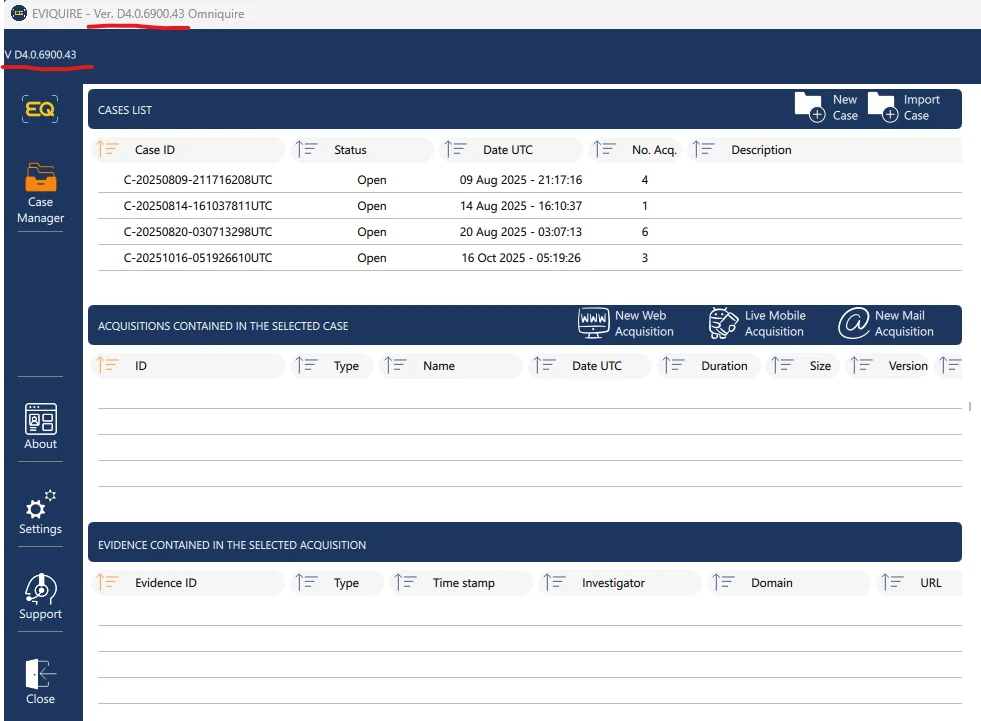Start a New Mail Acquisition

853,323
